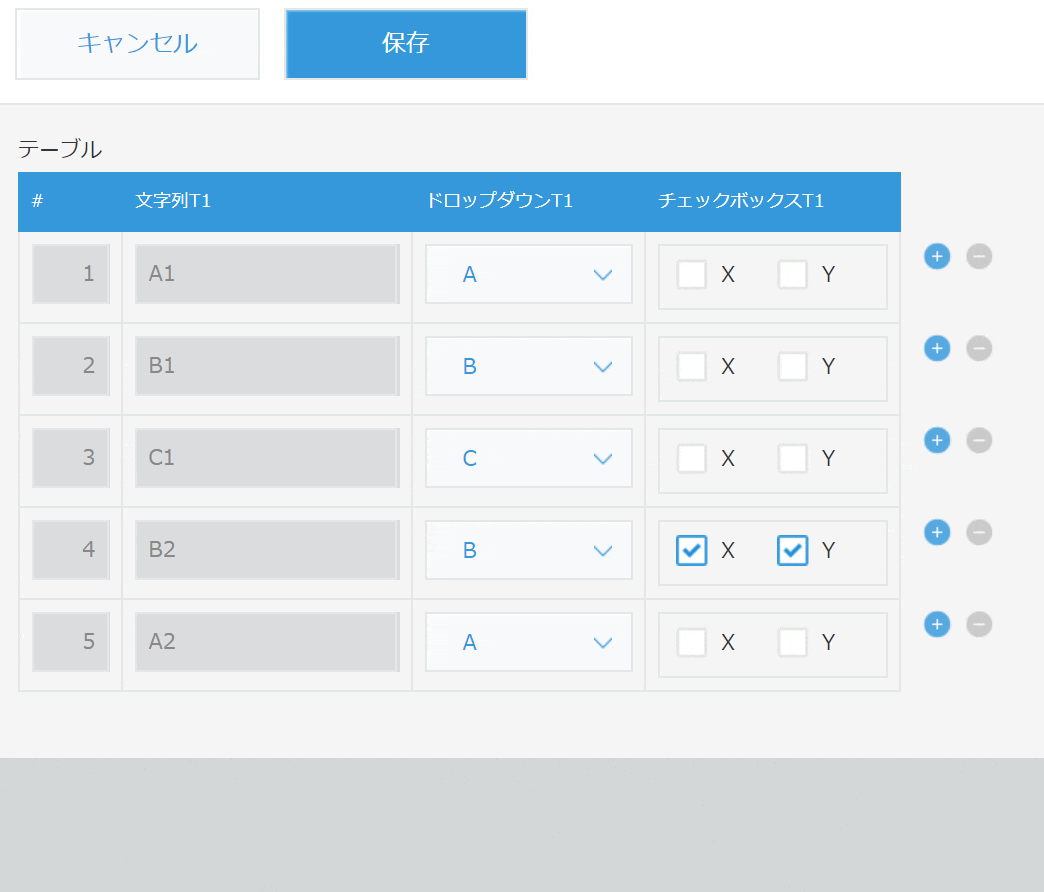Delete row B2 using minus icon
Viewport: 1044px width, 892px height.
(979, 532)
